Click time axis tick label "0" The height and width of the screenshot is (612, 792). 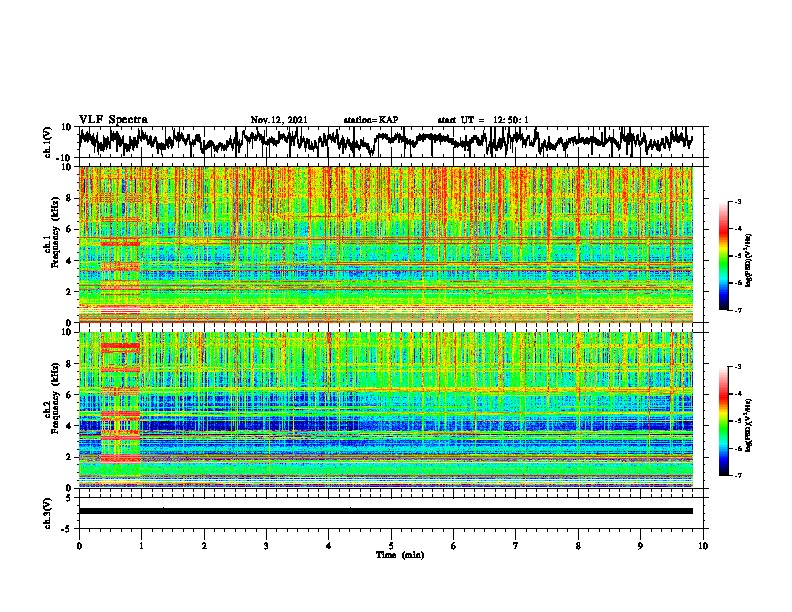pos(79,546)
